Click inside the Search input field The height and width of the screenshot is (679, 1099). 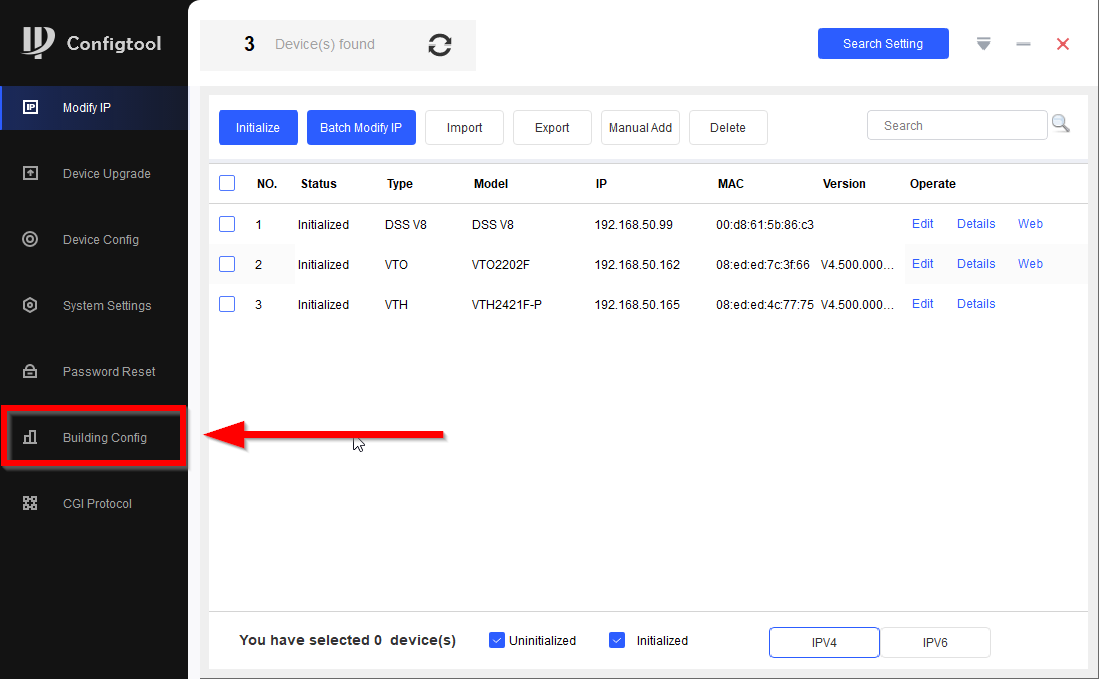(x=956, y=126)
